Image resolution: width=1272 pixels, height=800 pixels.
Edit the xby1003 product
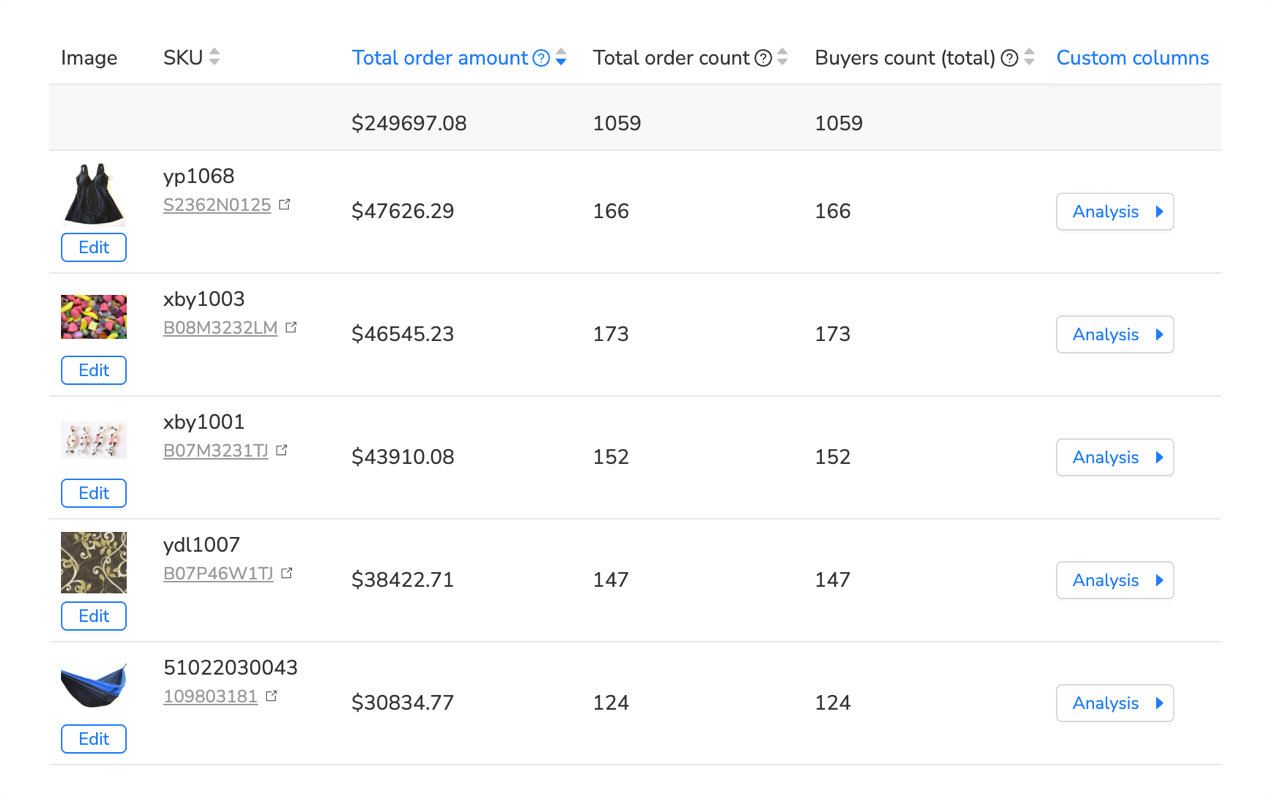[93, 370]
